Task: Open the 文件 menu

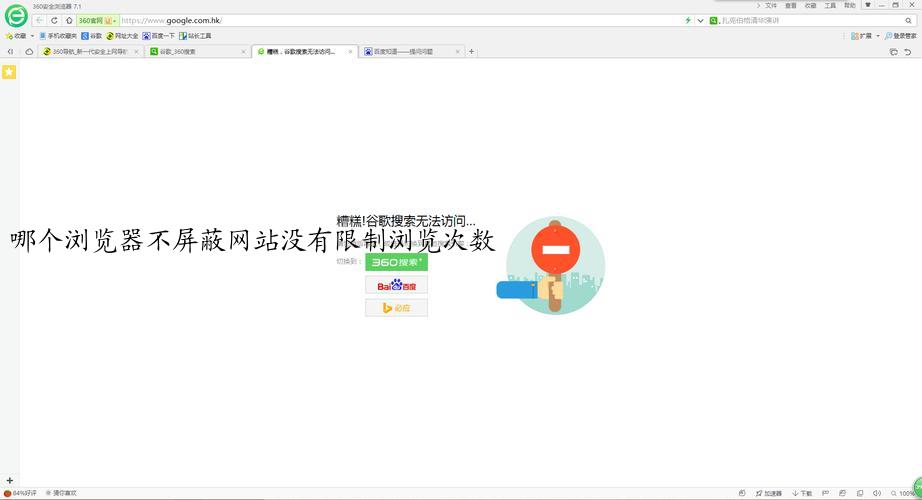Action: click(x=771, y=5)
